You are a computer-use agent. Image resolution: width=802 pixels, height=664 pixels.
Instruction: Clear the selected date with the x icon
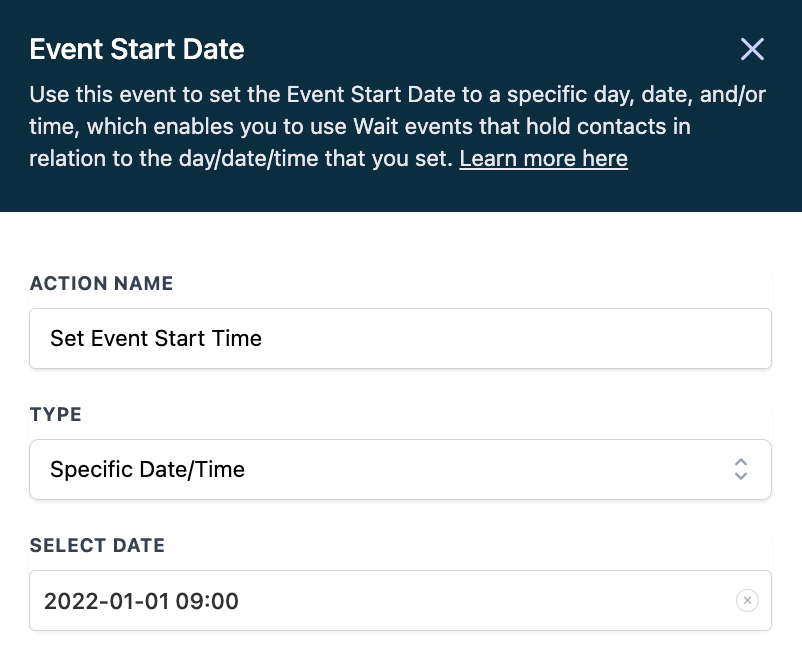tap(747, 601)
